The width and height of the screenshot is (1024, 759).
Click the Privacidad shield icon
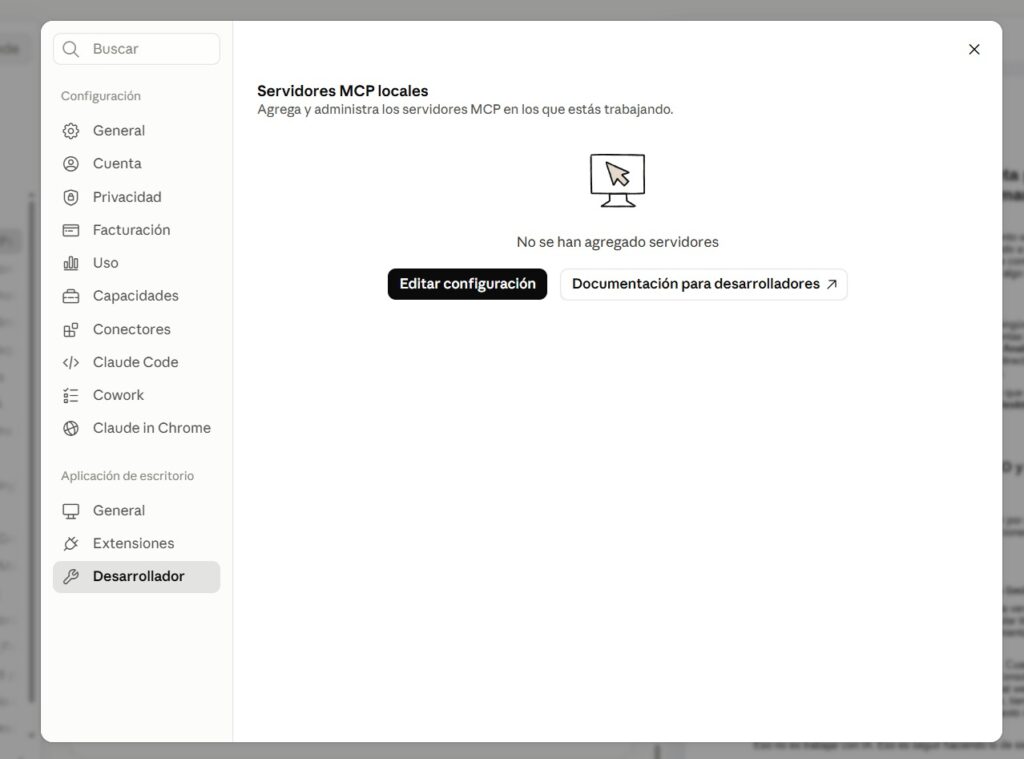point(71,197)
